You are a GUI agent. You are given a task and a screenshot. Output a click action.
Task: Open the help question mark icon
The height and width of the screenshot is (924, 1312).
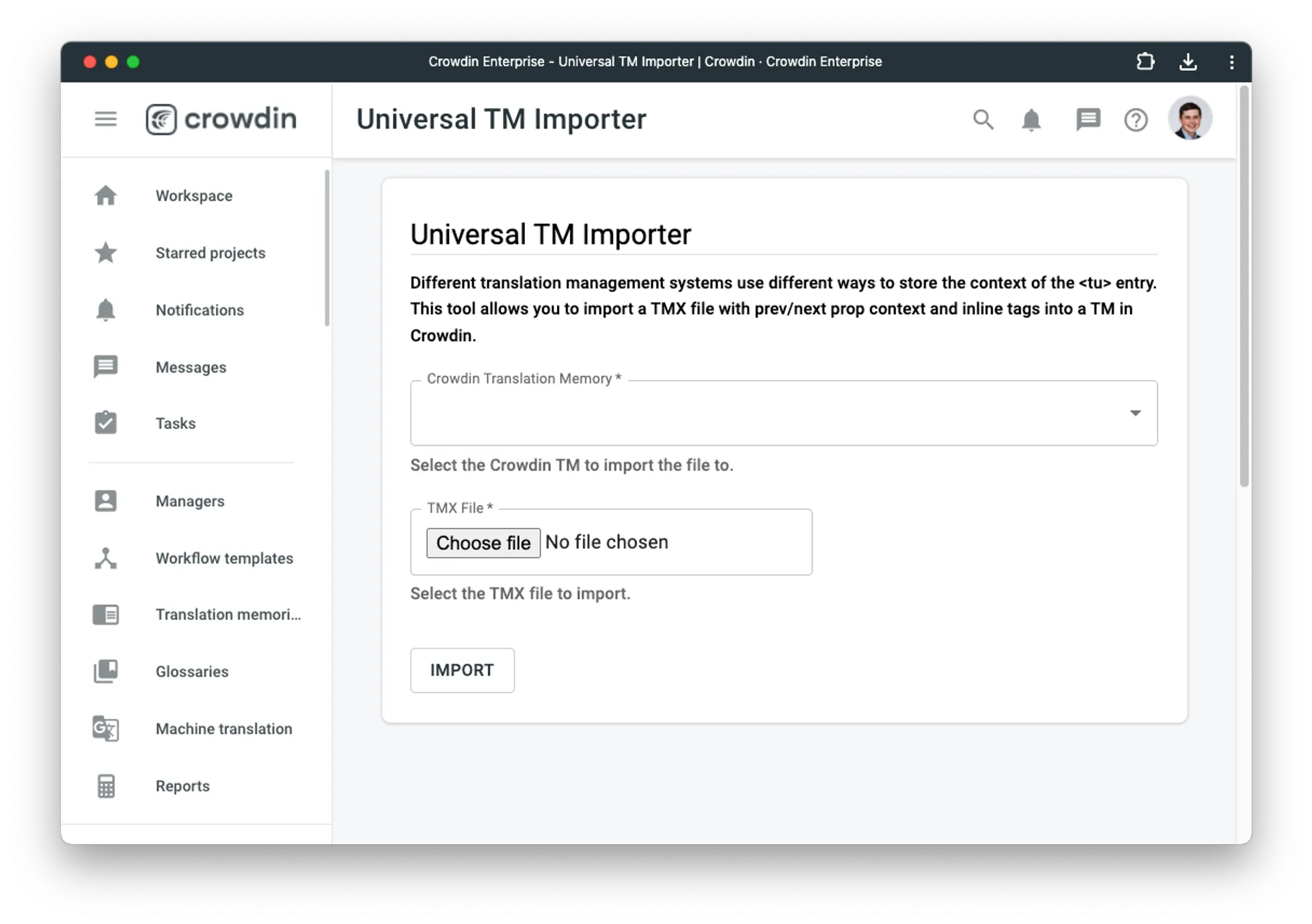point(1136,120)
